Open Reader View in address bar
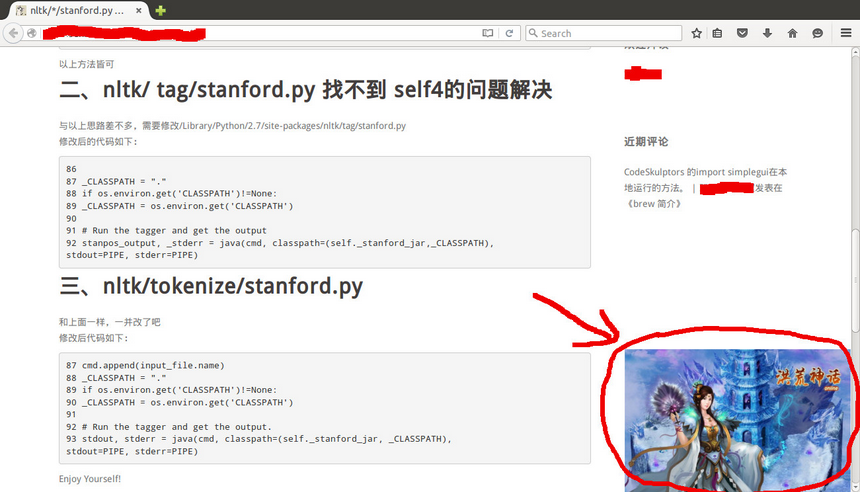The height and width of the screenshot is (495, 862). pyautogui.click(x=488, y=33)
